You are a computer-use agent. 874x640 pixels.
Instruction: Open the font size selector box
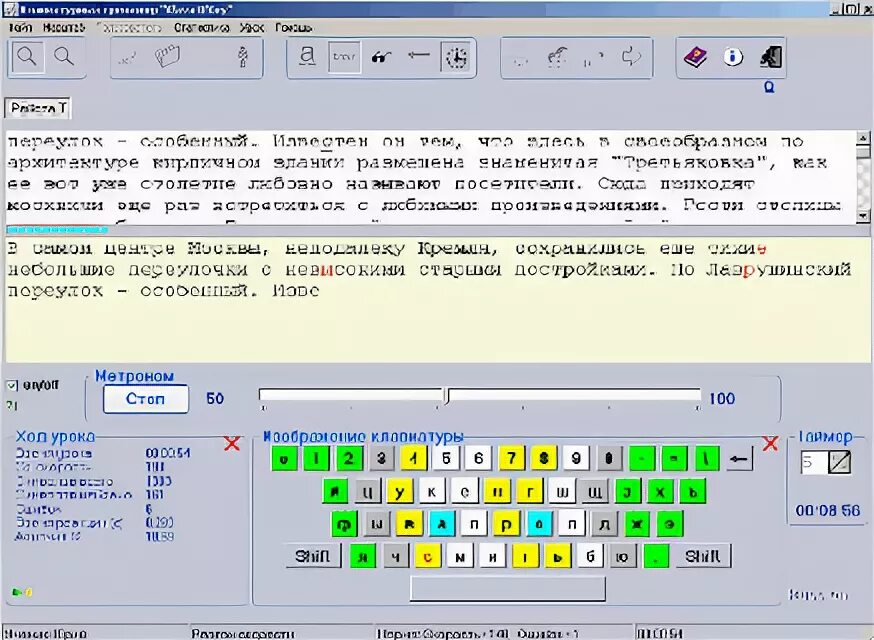(344, 57)
